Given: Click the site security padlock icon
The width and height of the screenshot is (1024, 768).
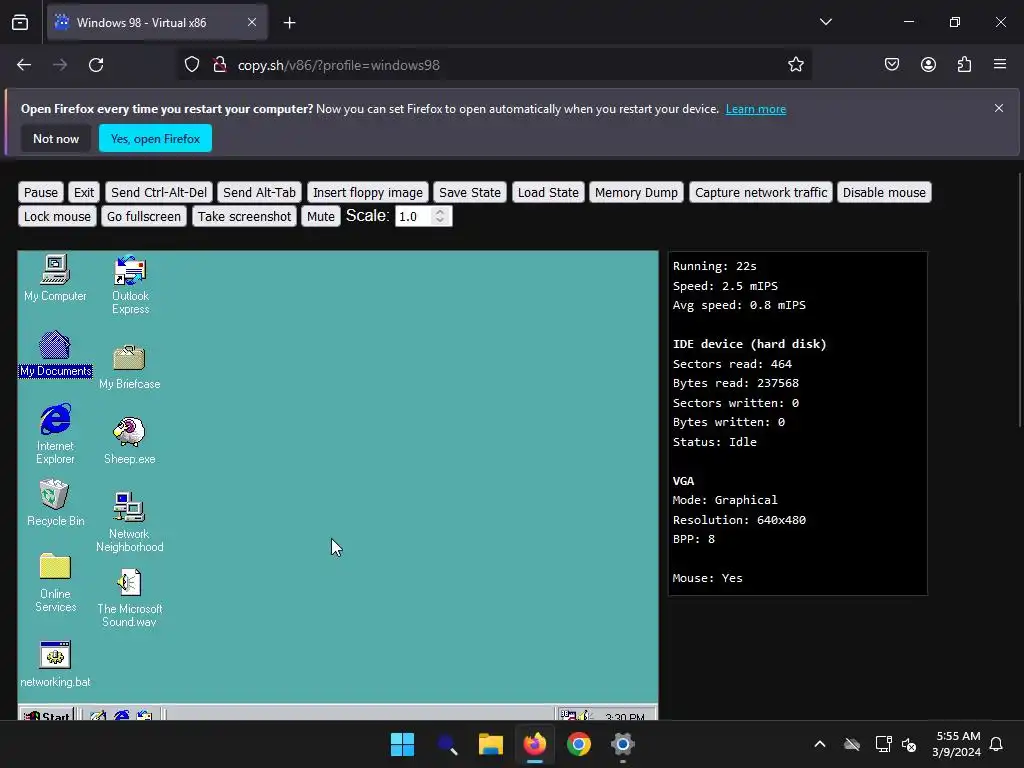Looking at the screenshot, I should tap(220, 65).
